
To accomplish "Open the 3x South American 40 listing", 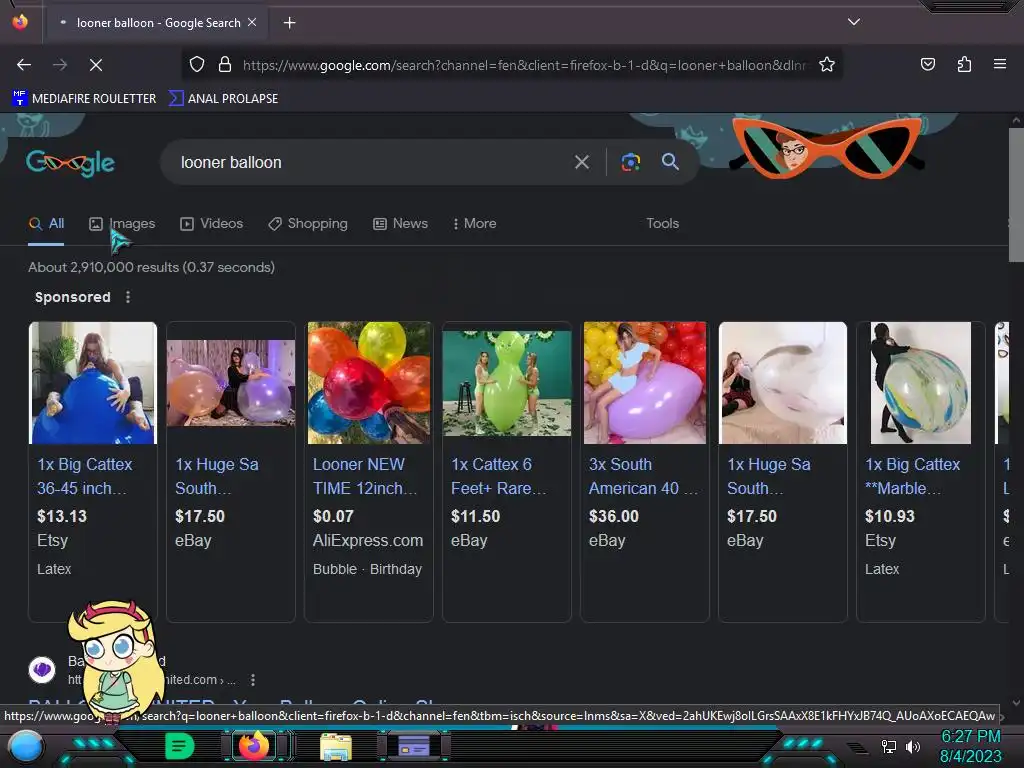I will tap(643, 476).
